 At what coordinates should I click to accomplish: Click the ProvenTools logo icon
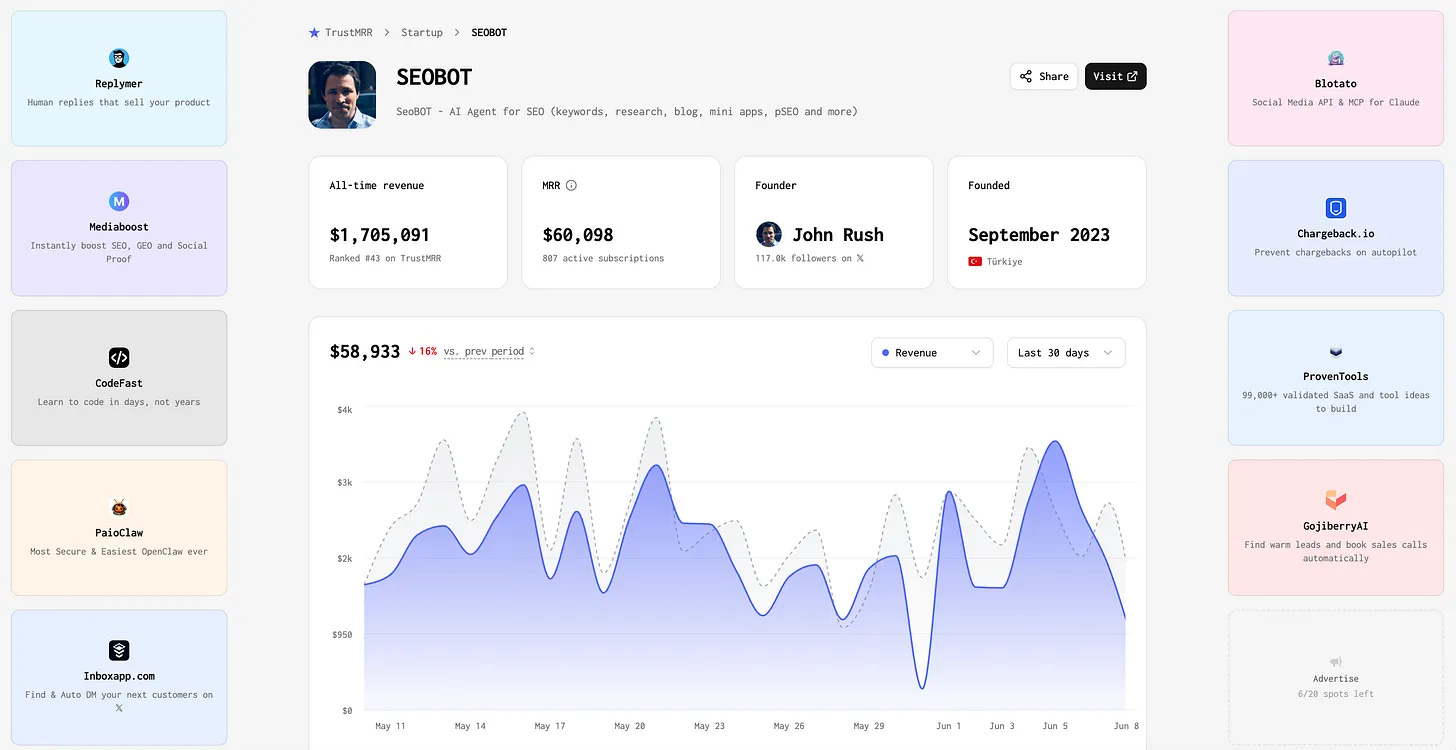(x=1336, y=352)
